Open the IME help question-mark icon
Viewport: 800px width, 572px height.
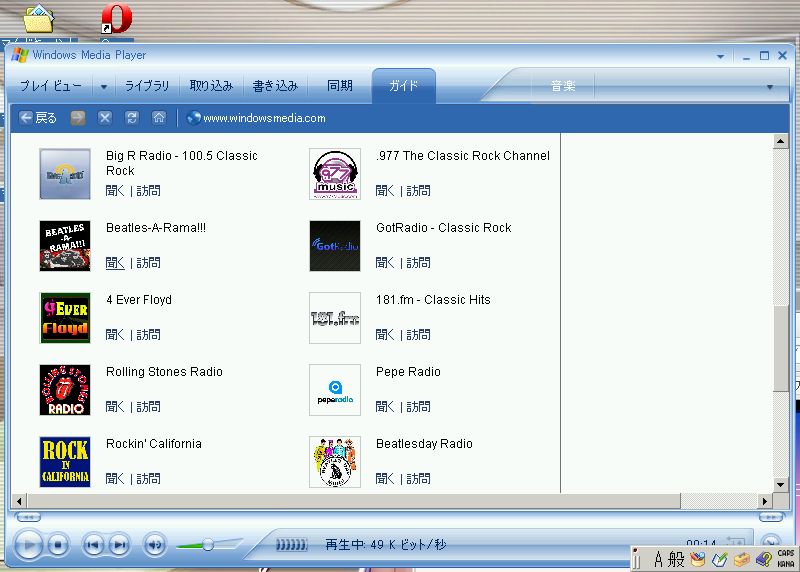(764, 560)
